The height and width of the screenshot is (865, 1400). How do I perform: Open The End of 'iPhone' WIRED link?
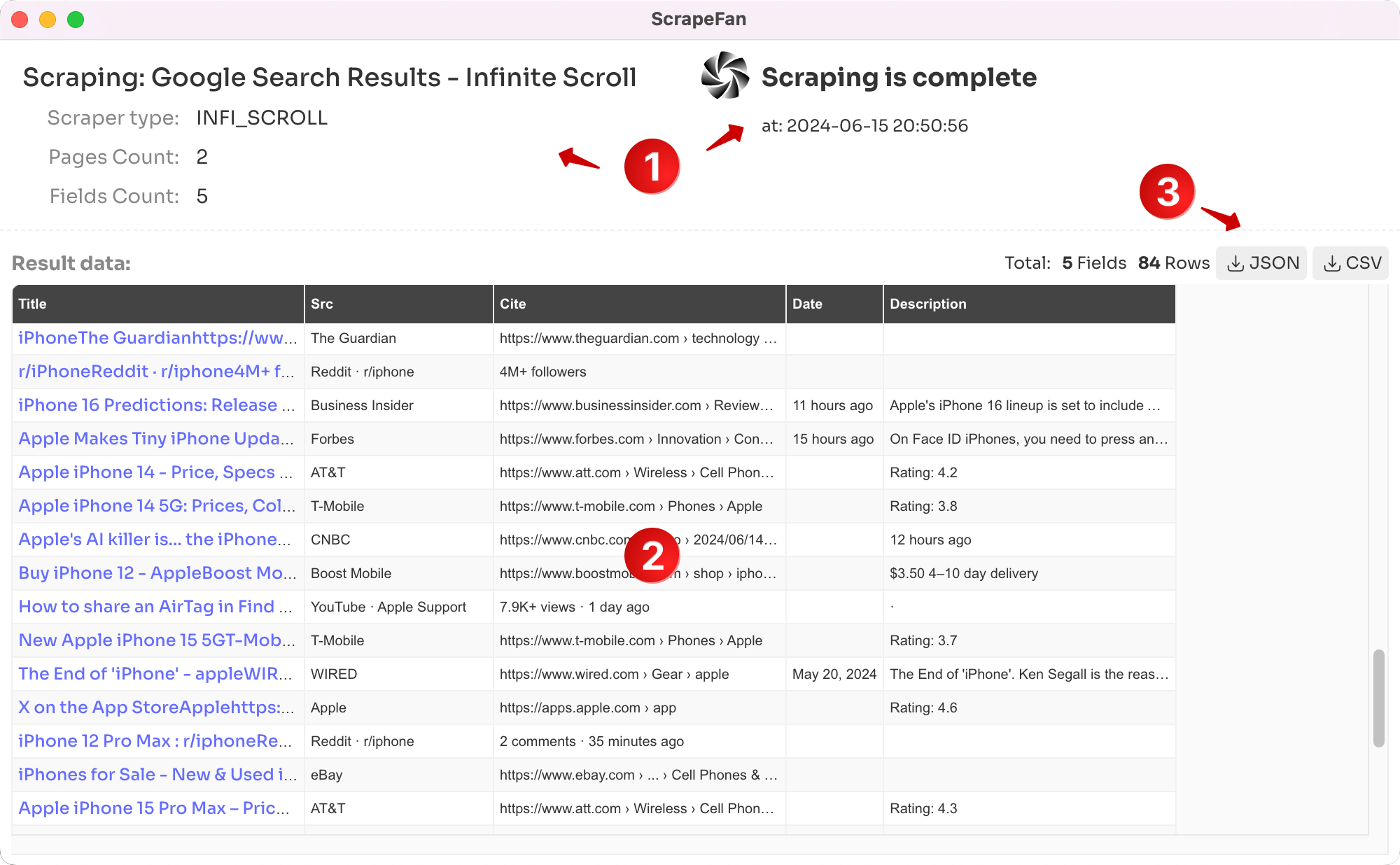coord(155,674)
